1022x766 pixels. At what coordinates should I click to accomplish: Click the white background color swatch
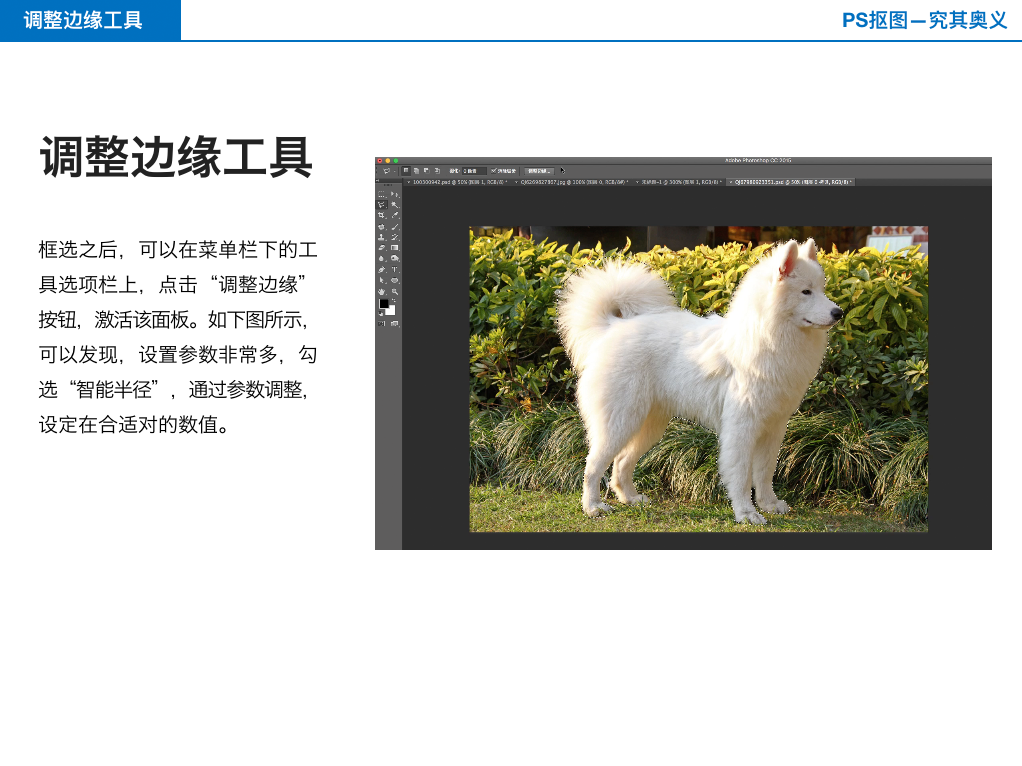point(391,311)
